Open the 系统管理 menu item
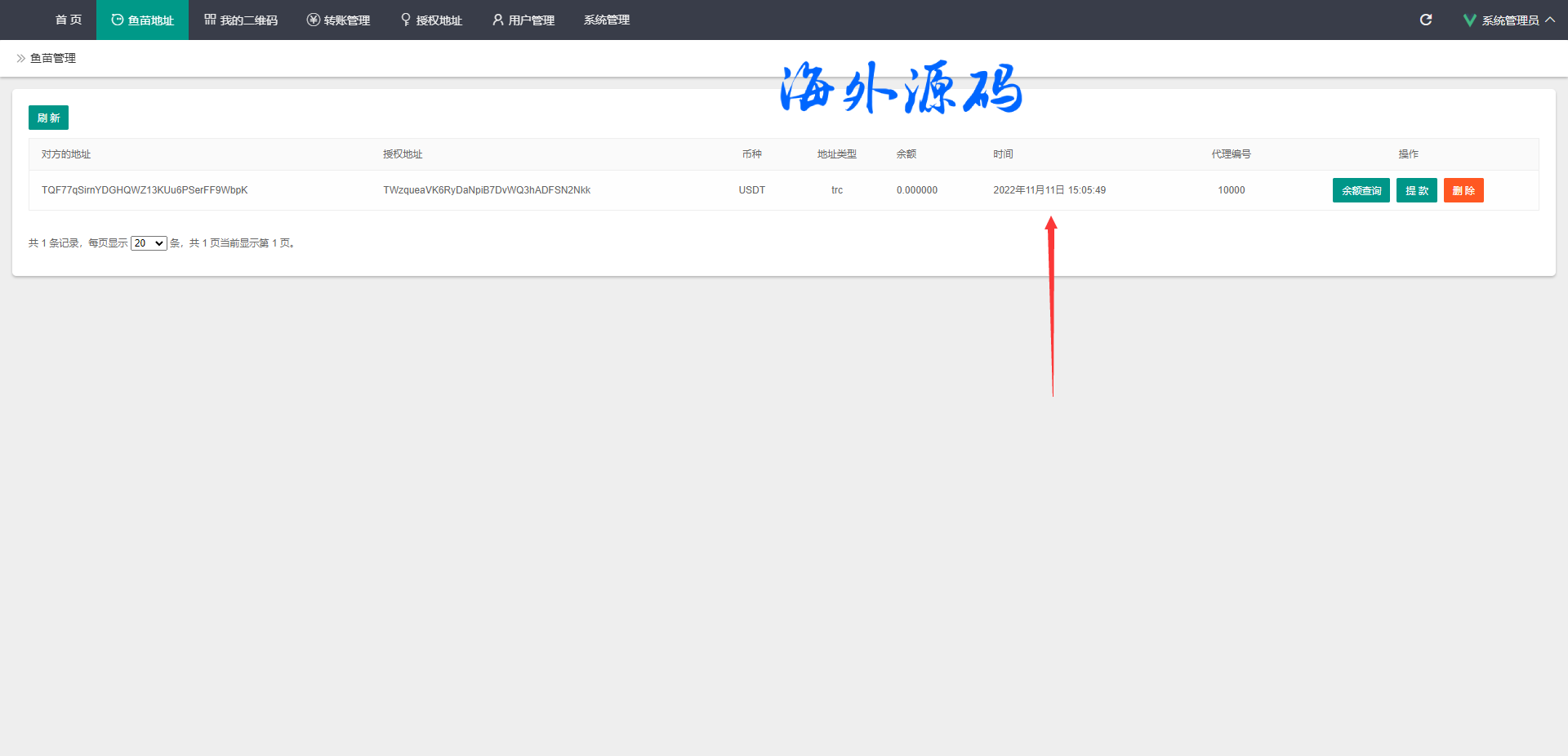 [607, 20]
